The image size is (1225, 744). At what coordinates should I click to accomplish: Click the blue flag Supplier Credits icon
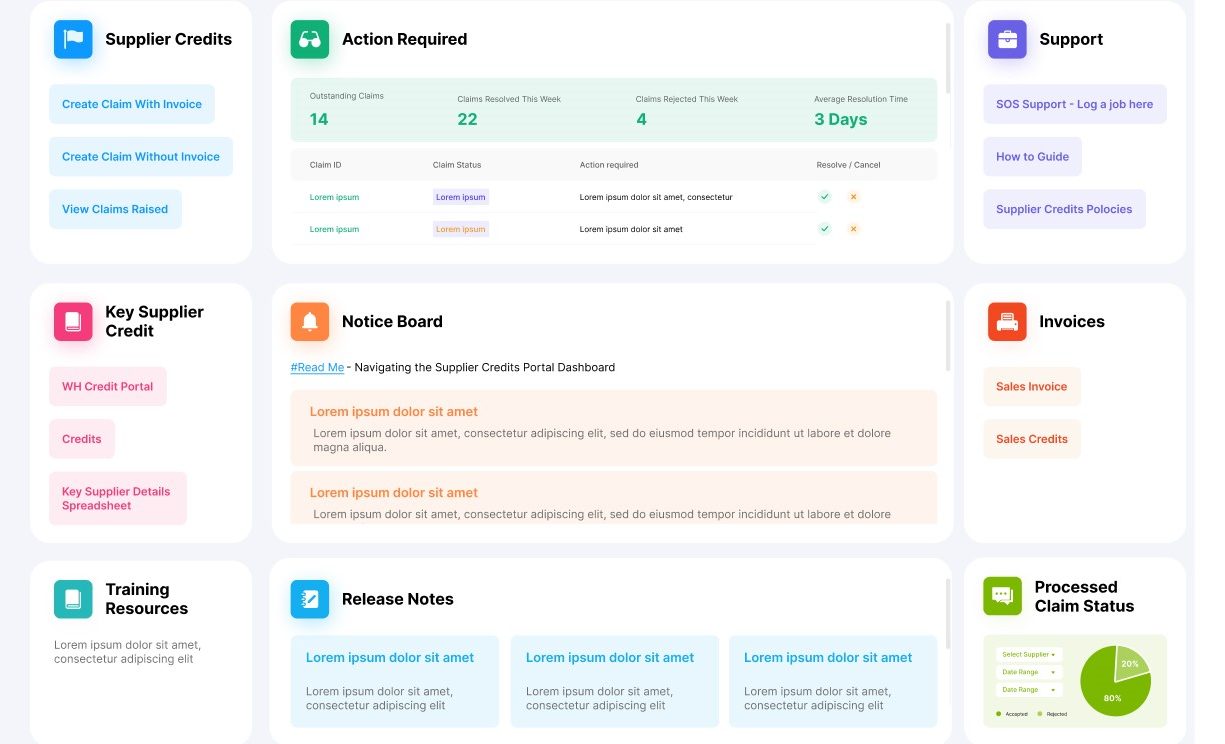point(73,39)
